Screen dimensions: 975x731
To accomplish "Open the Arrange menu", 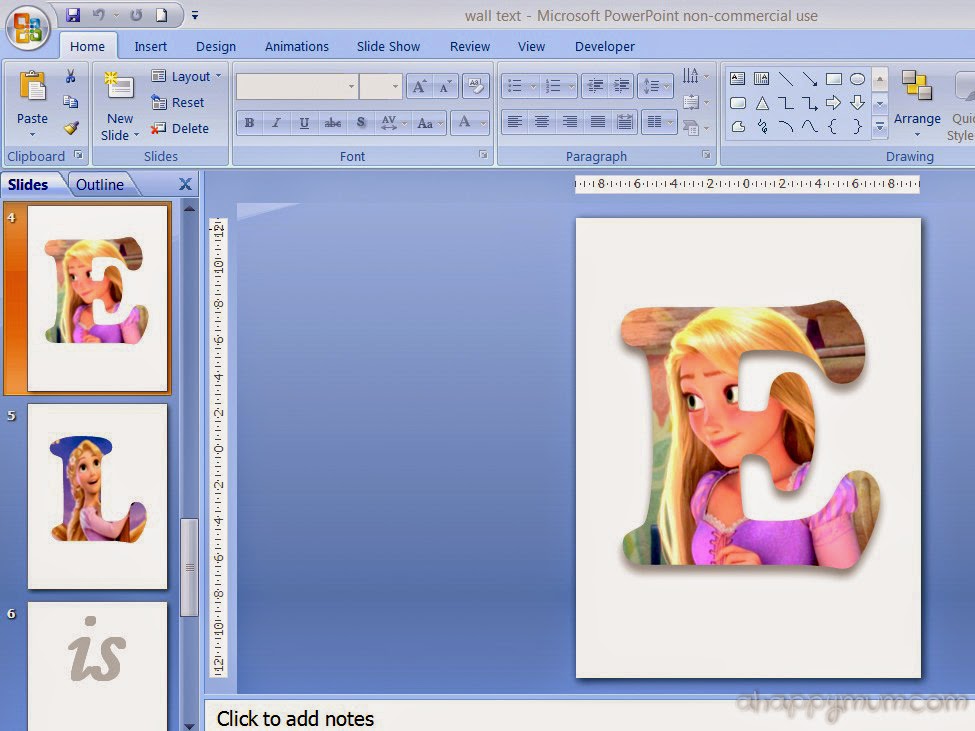I will click(917, 103).
